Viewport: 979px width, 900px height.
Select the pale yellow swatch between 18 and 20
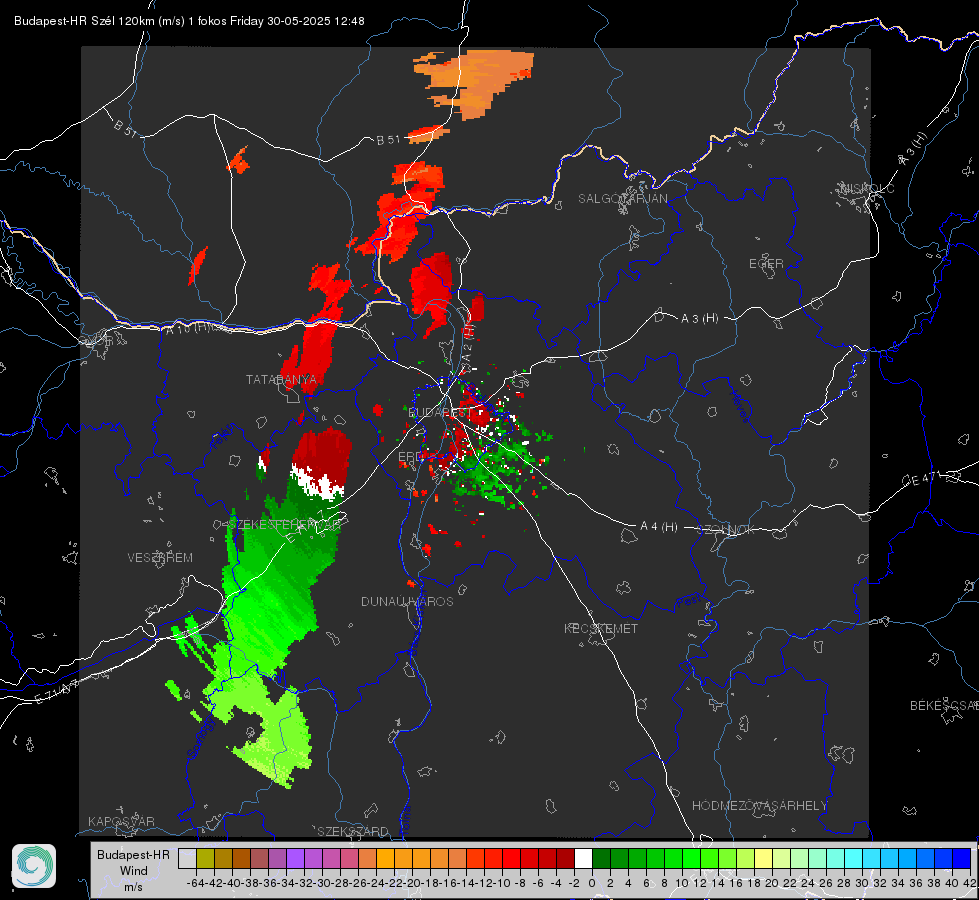tap(763, 858)
